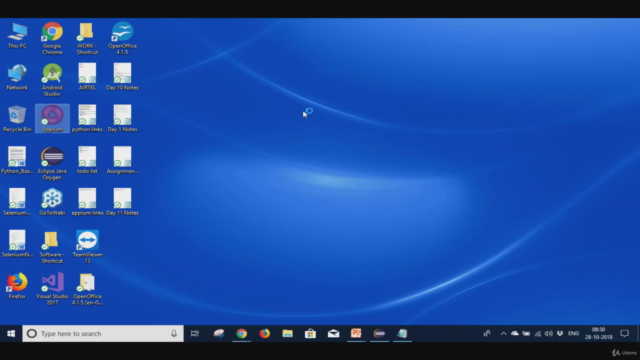Select the Eclipse Java Oxygen icon
The width and height of the screenshot is (640, 360).
[52, 163]
